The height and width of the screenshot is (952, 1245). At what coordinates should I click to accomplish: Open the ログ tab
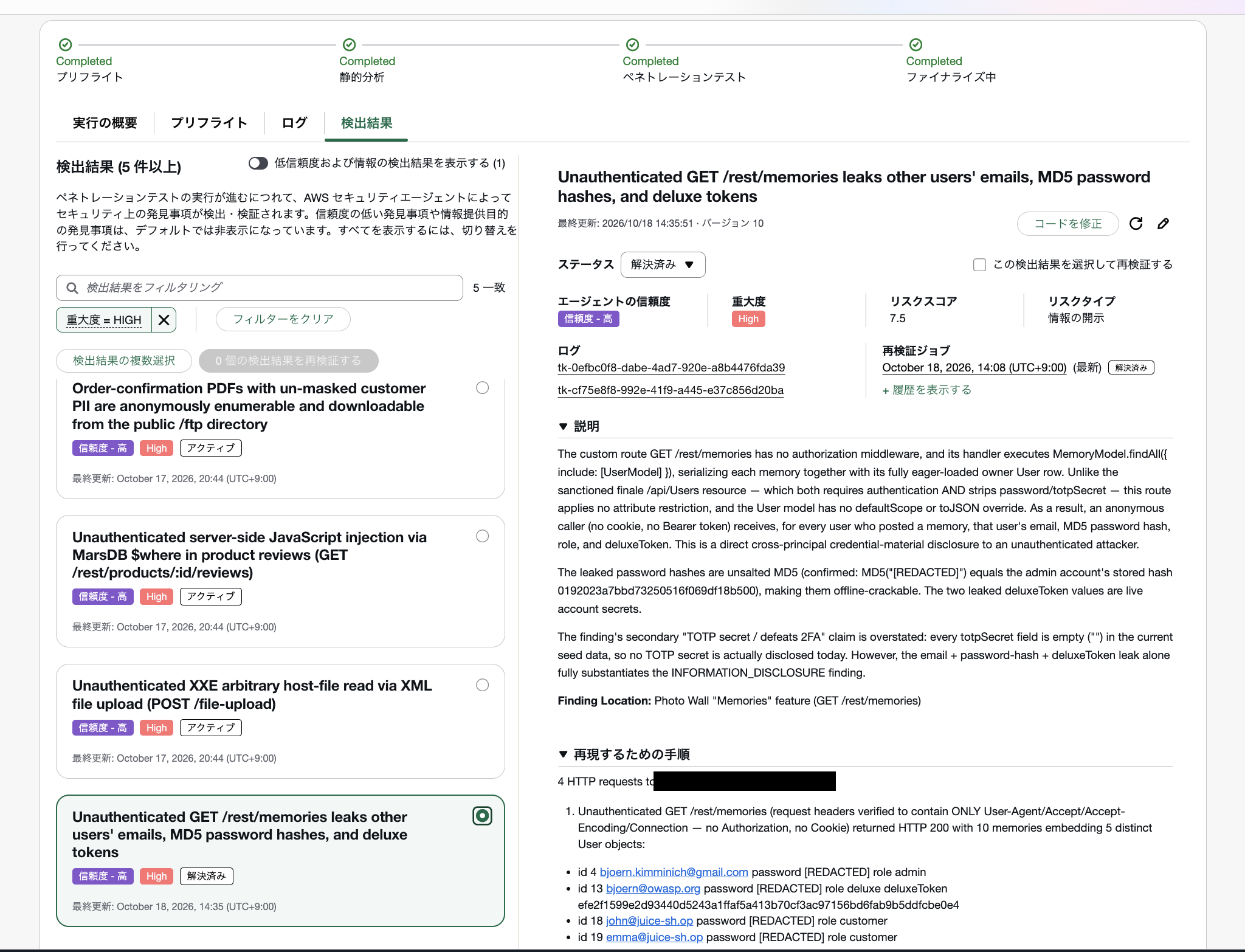pyautogui.click(x=294, y=123)
